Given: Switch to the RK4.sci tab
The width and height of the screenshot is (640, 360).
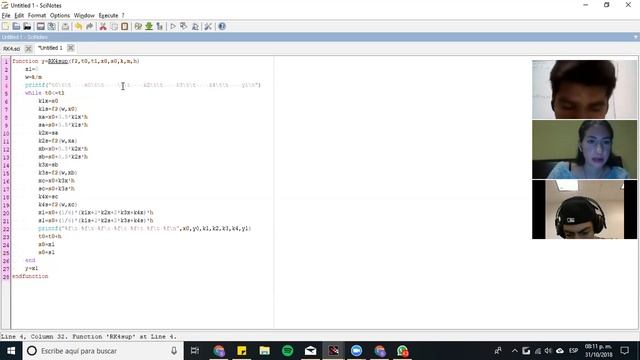Looking at the screenshot, I should (11, 49).
